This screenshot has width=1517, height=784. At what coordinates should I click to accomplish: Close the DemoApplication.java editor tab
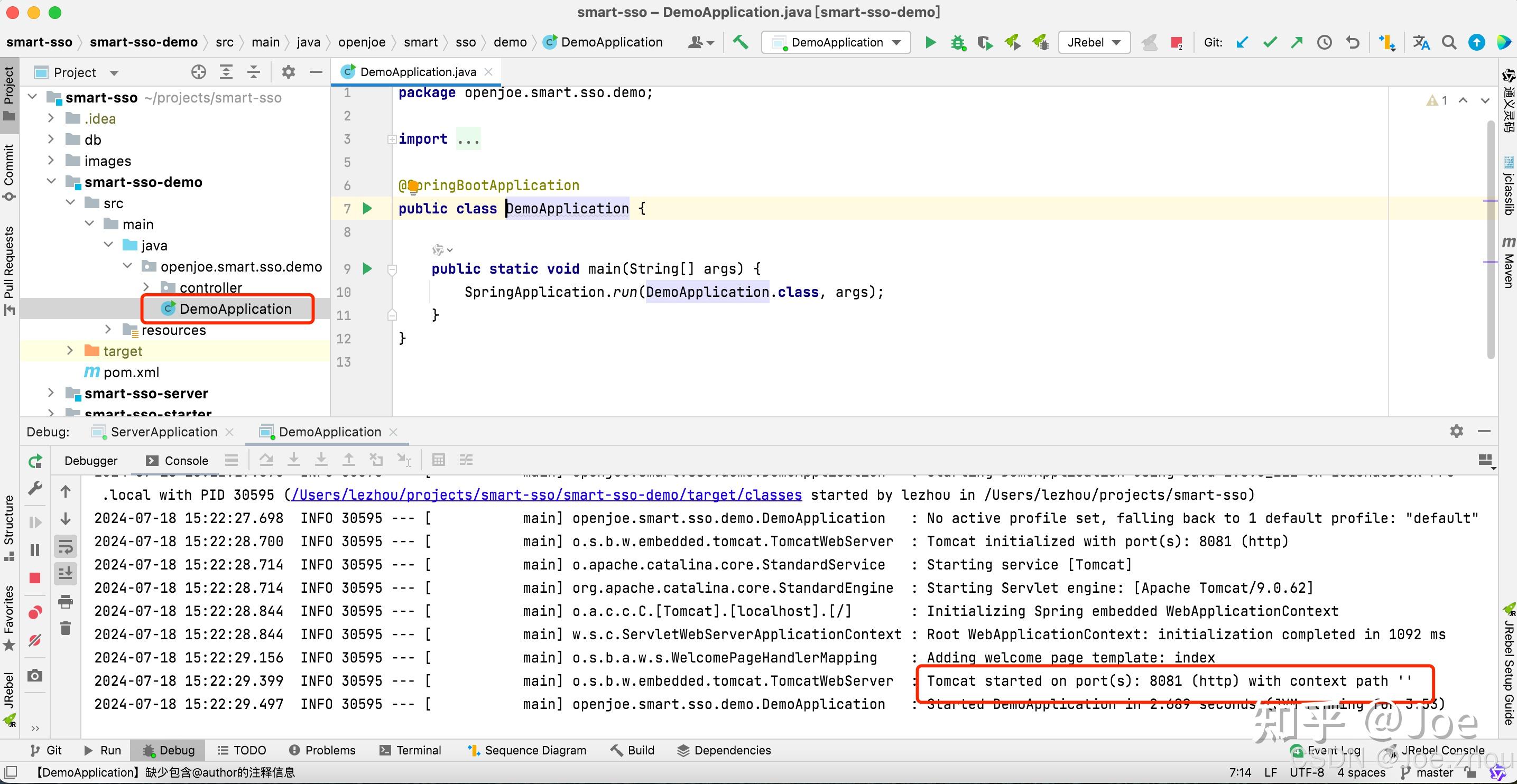tap(488, 72)
